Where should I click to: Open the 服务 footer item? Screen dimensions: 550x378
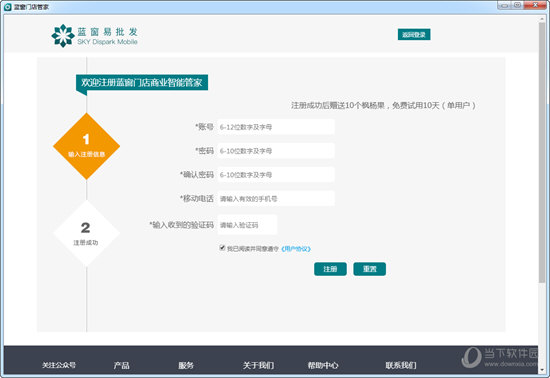click(186, 365)
